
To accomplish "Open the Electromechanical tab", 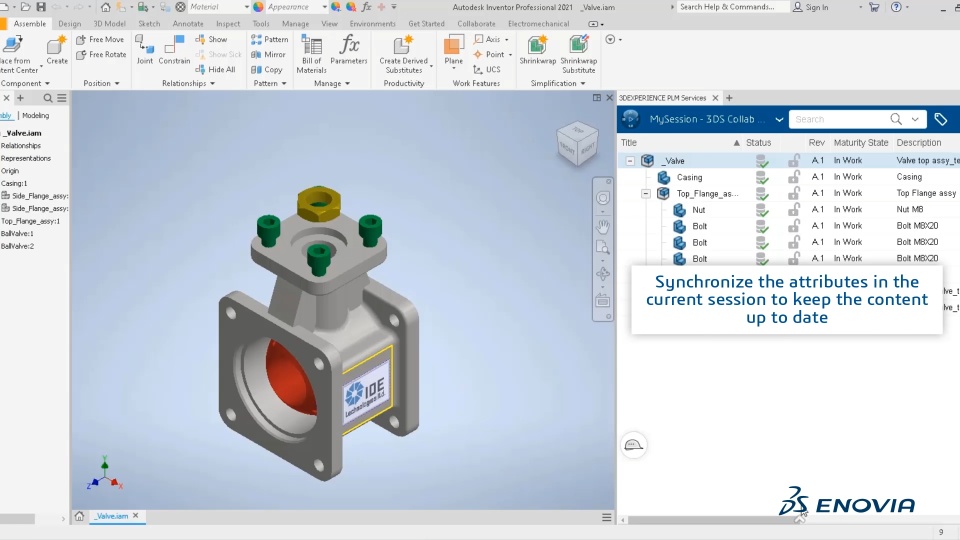I will pyautogui.click(x=538, y=24).
